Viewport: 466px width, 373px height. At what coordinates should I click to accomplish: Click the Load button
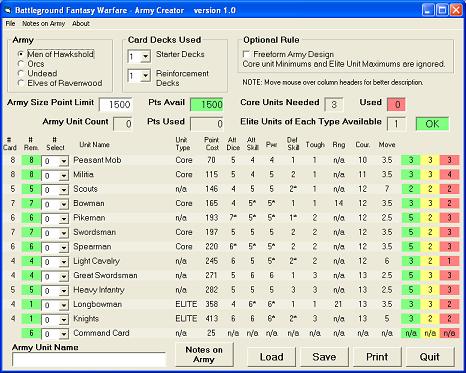point(272,357)
